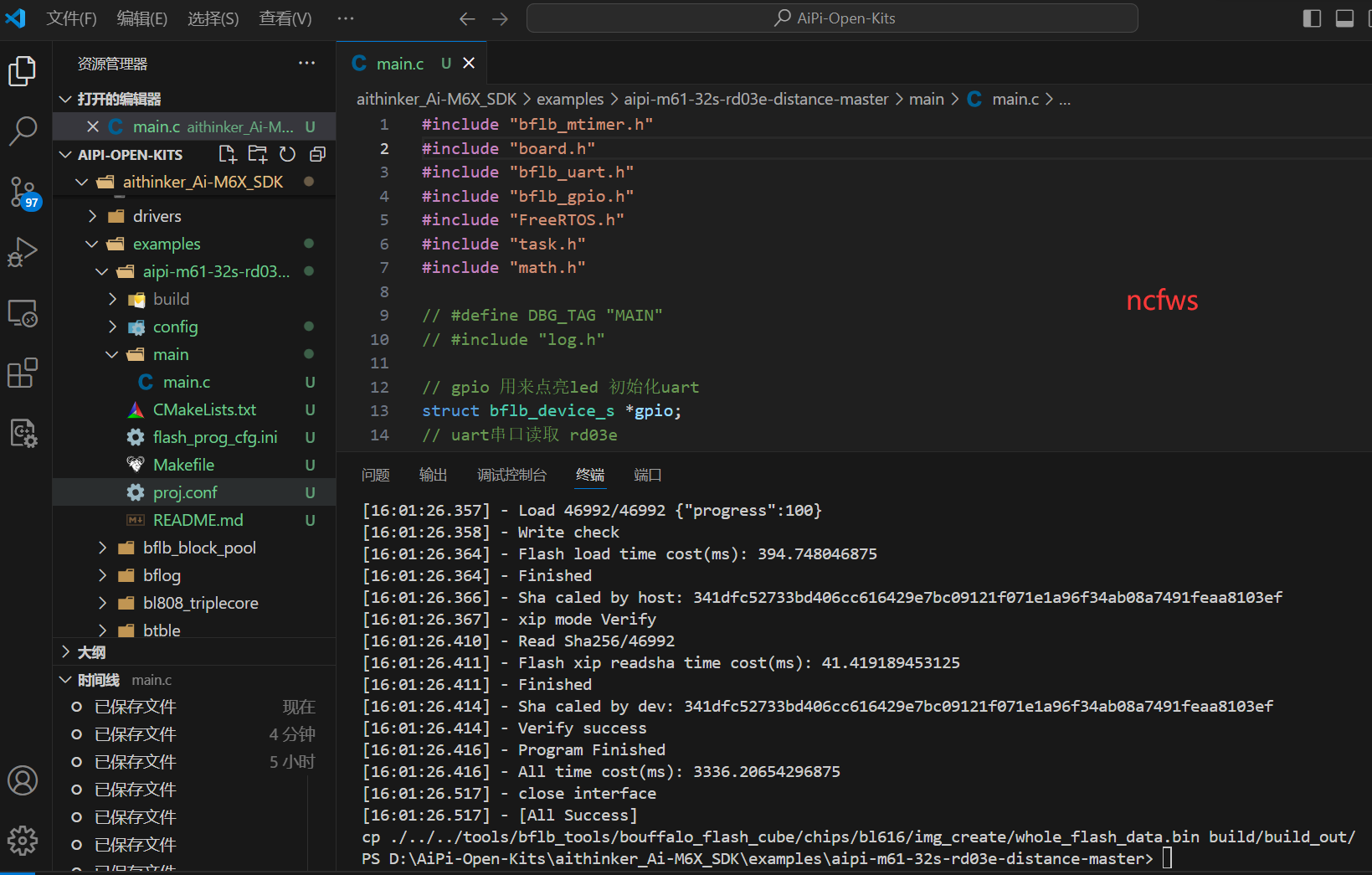Open flash_prog_cfg.ini file
1372x875 pixels.
pyautogui.click(x=194, y=437)
